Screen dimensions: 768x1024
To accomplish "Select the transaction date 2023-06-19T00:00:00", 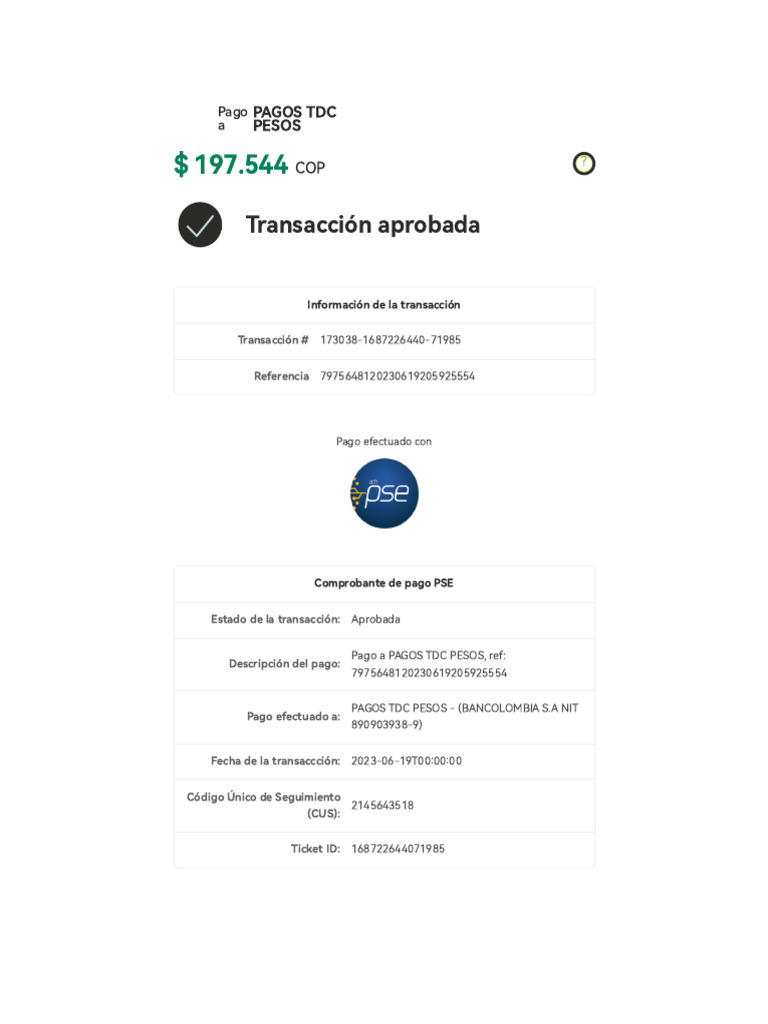I will (406, 761).
